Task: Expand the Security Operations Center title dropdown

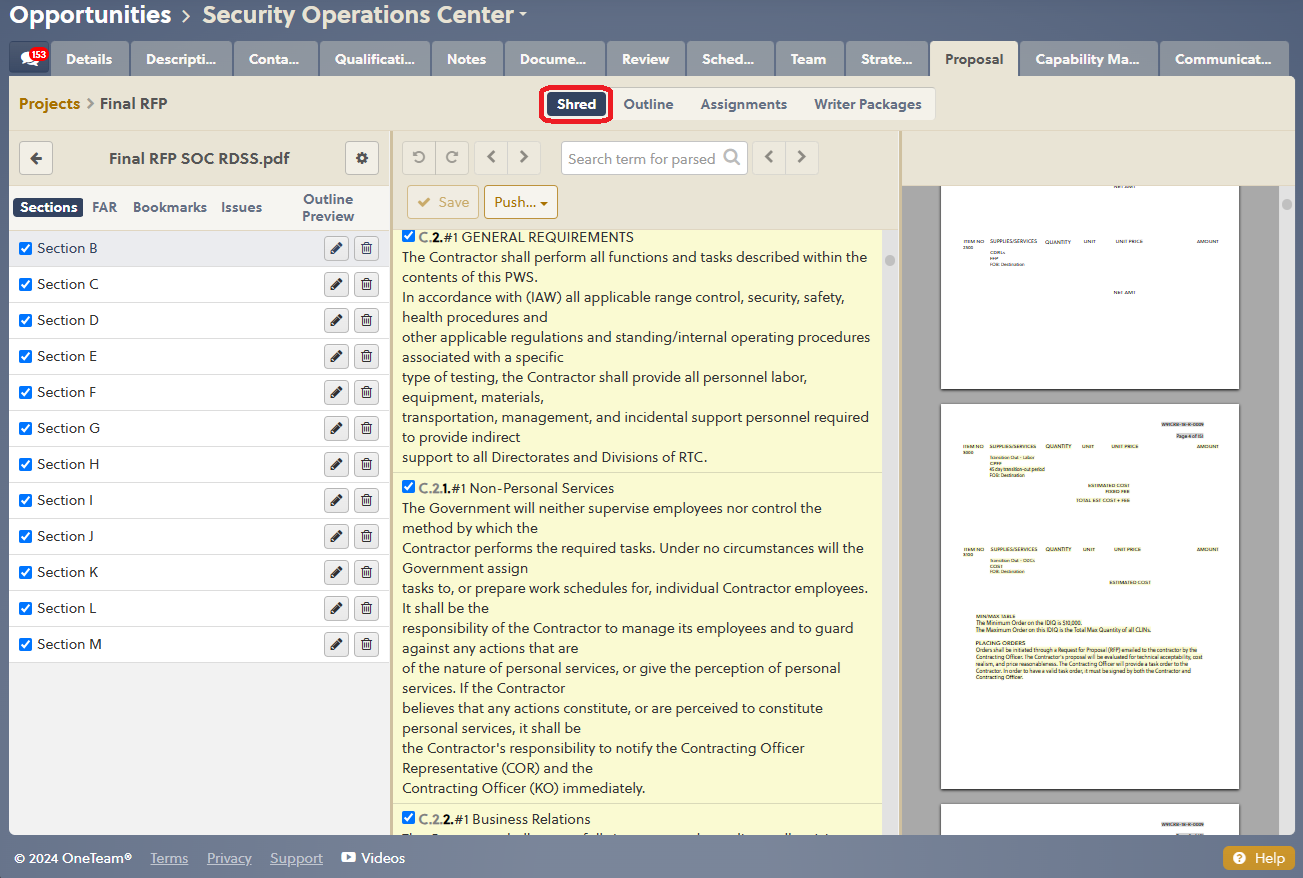Action: pyautogui.click(x=523, y=16)
